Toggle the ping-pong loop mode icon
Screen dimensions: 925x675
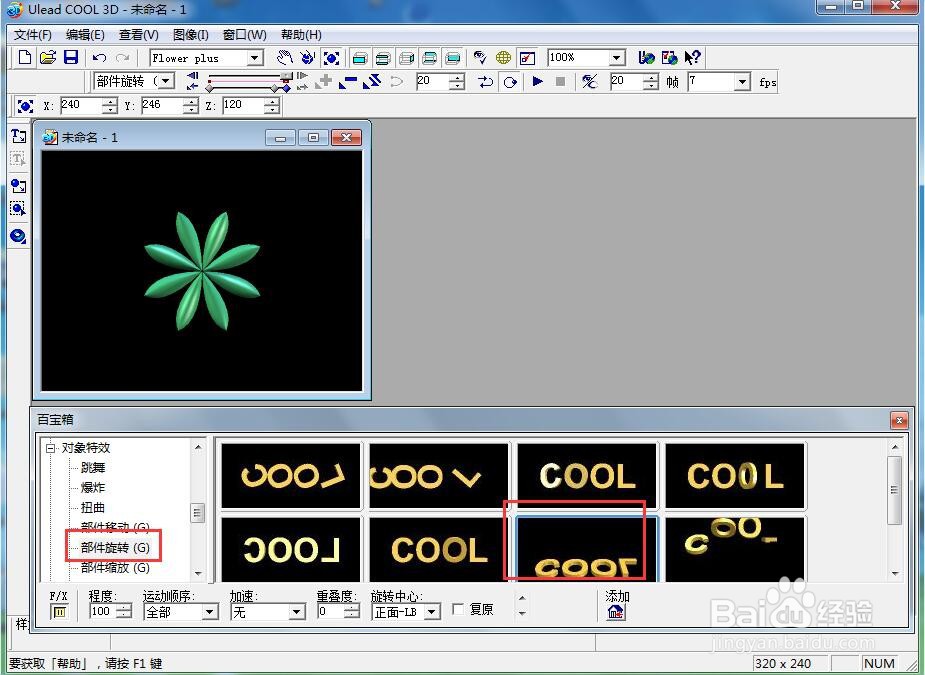(486, 81)
